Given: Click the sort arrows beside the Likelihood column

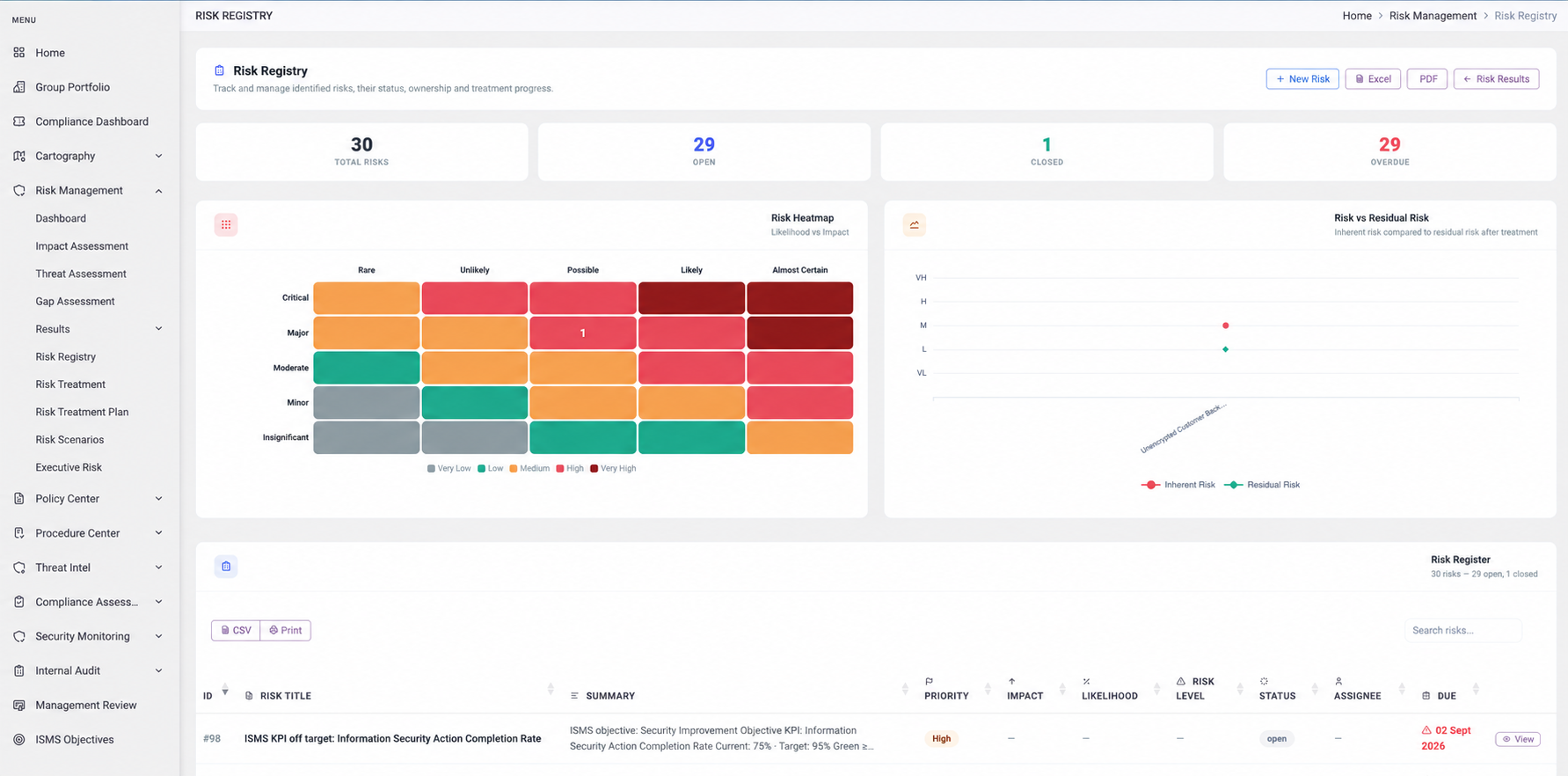Looking at the screenshot, I should coord(1156,689).
